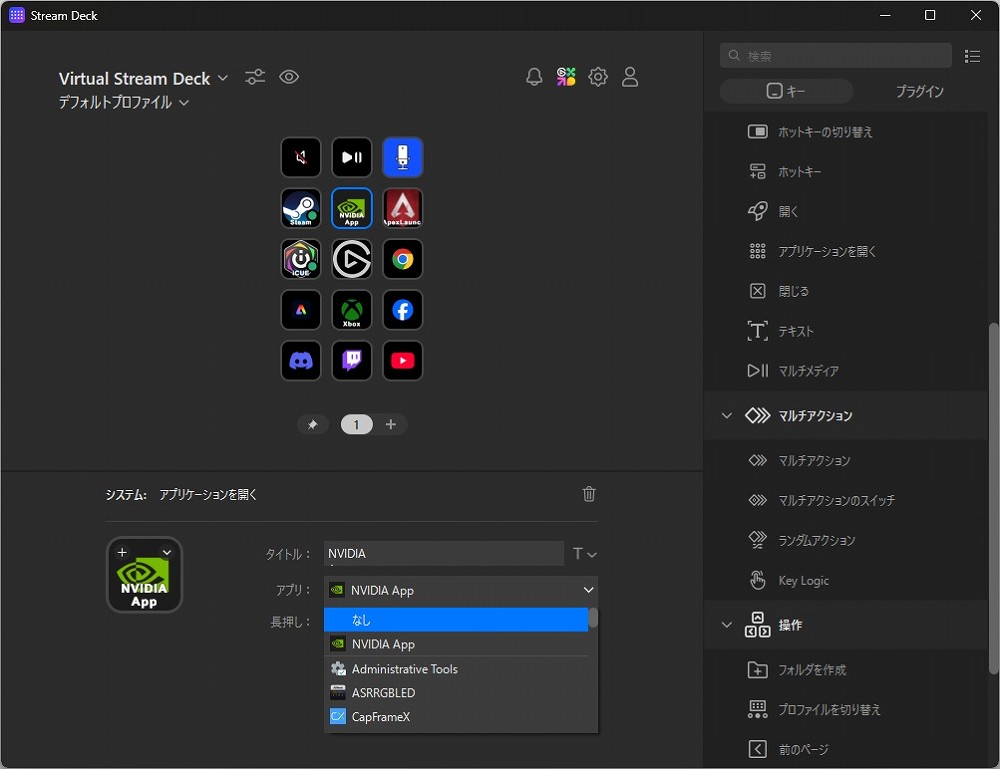Collapse the 操作 section
This screenshot has width=1000, height=769.
pyautogui.click(x=726, y=625)
